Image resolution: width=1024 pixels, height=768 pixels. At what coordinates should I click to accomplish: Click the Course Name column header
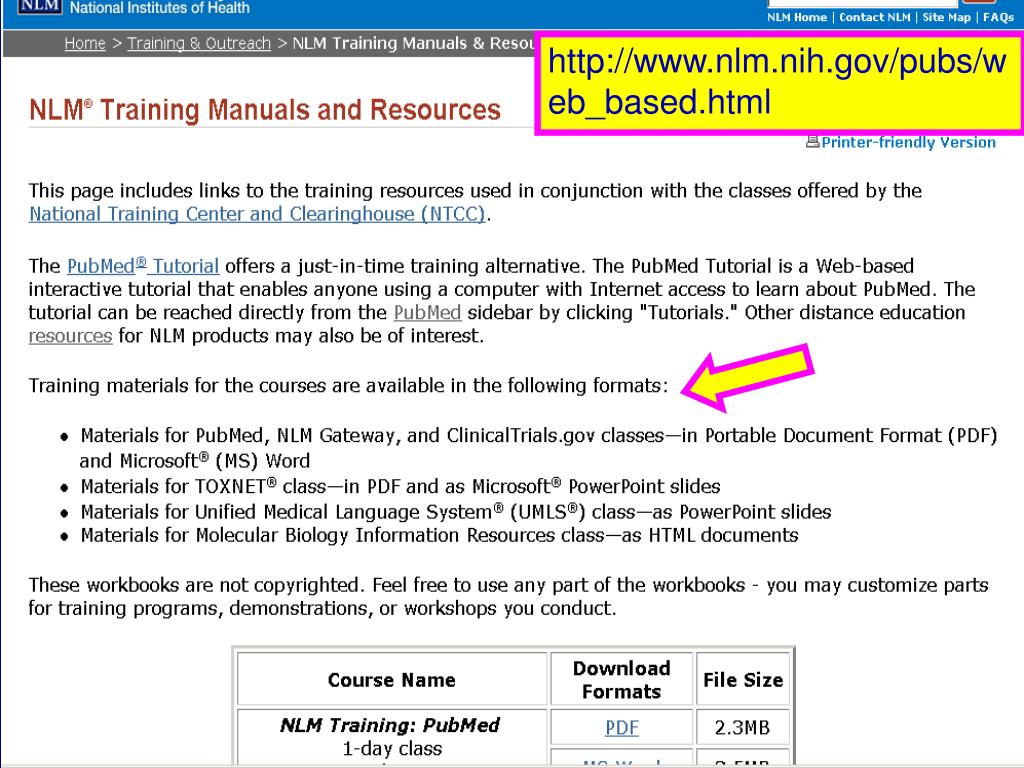[x=391, y=680]
